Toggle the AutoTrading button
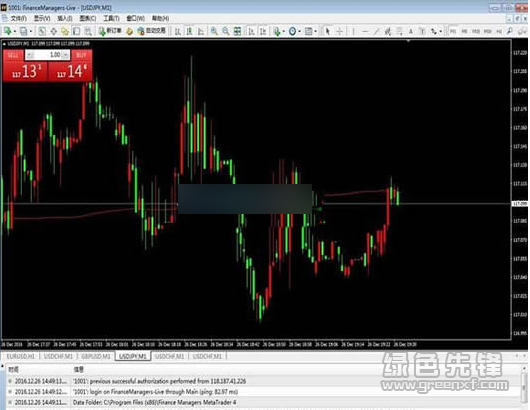The image size is (530, 410). click(x=151, y=31)
